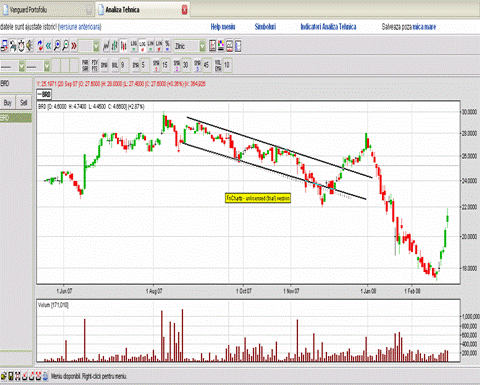Click the red double-arrow scroll forward icon
480x385 pixels.
click(74, 46)
